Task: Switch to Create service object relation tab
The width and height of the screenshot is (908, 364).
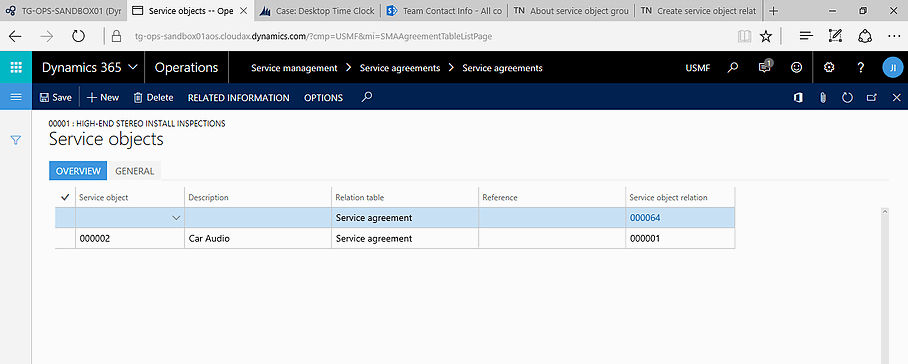Action: (697, 10)
